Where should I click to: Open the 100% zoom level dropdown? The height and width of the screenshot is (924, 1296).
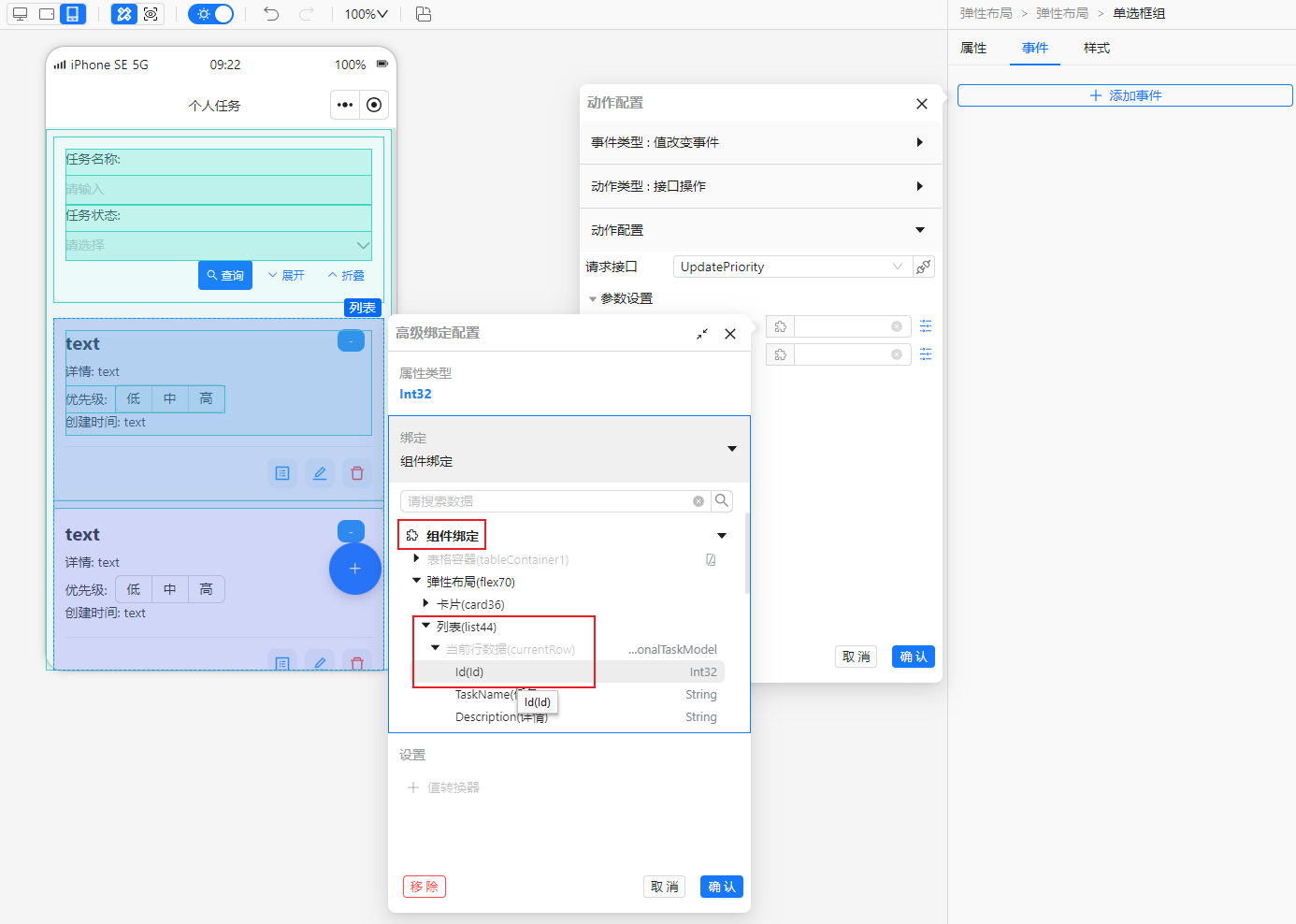[x=366, y=14]
